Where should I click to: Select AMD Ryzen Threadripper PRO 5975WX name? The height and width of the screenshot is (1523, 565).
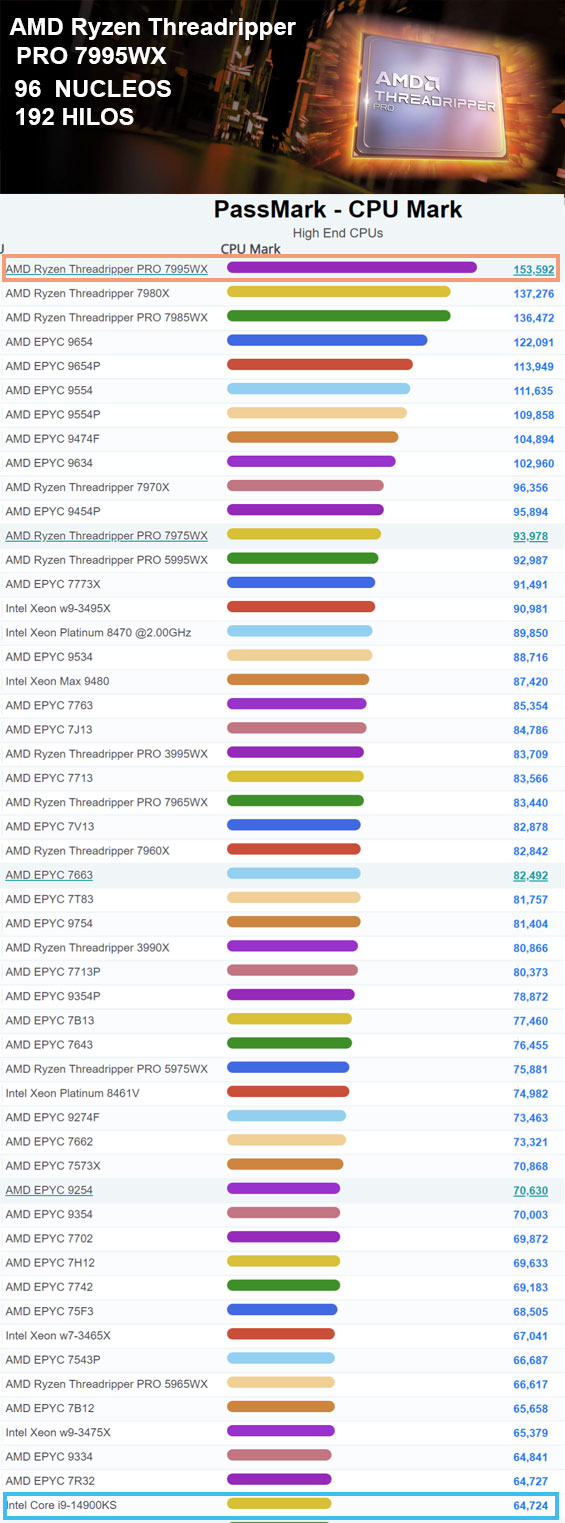pyautogui.click(x=107, y=1069)
